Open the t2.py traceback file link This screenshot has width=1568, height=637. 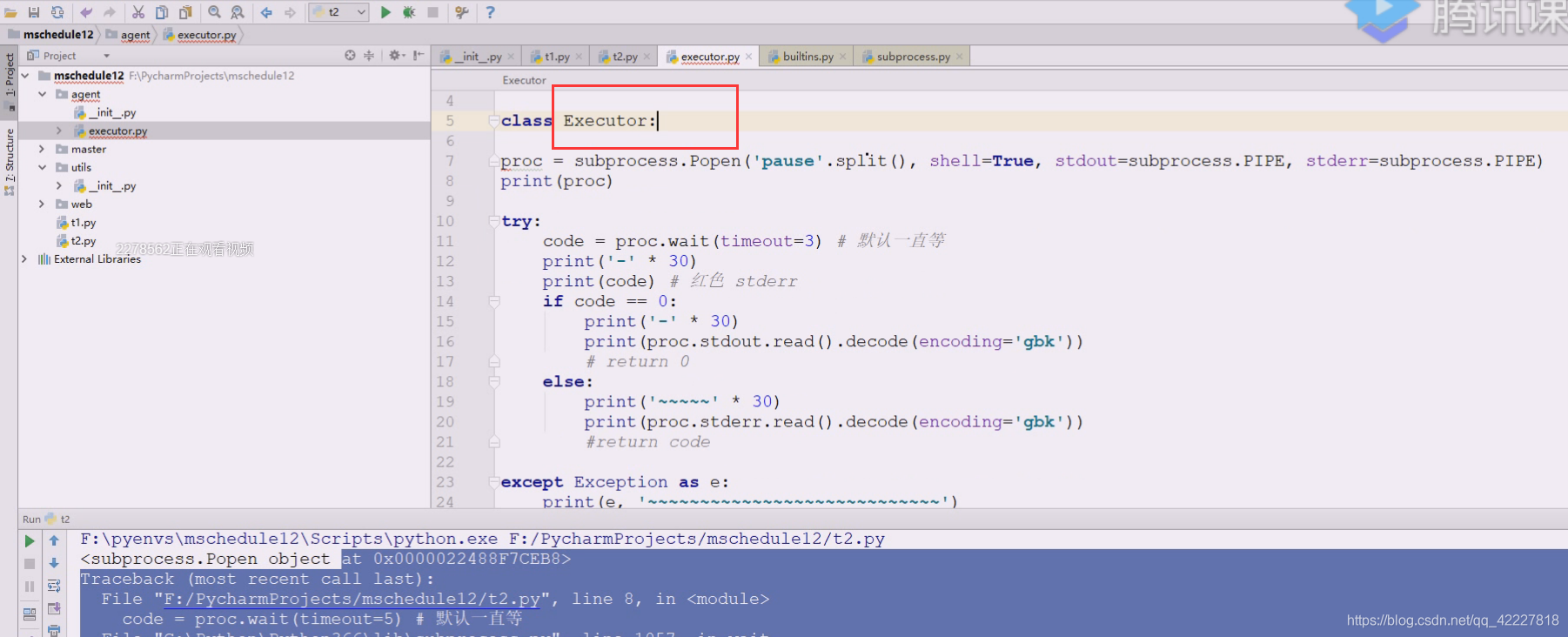pyautogui.click(x=352, y=599)
